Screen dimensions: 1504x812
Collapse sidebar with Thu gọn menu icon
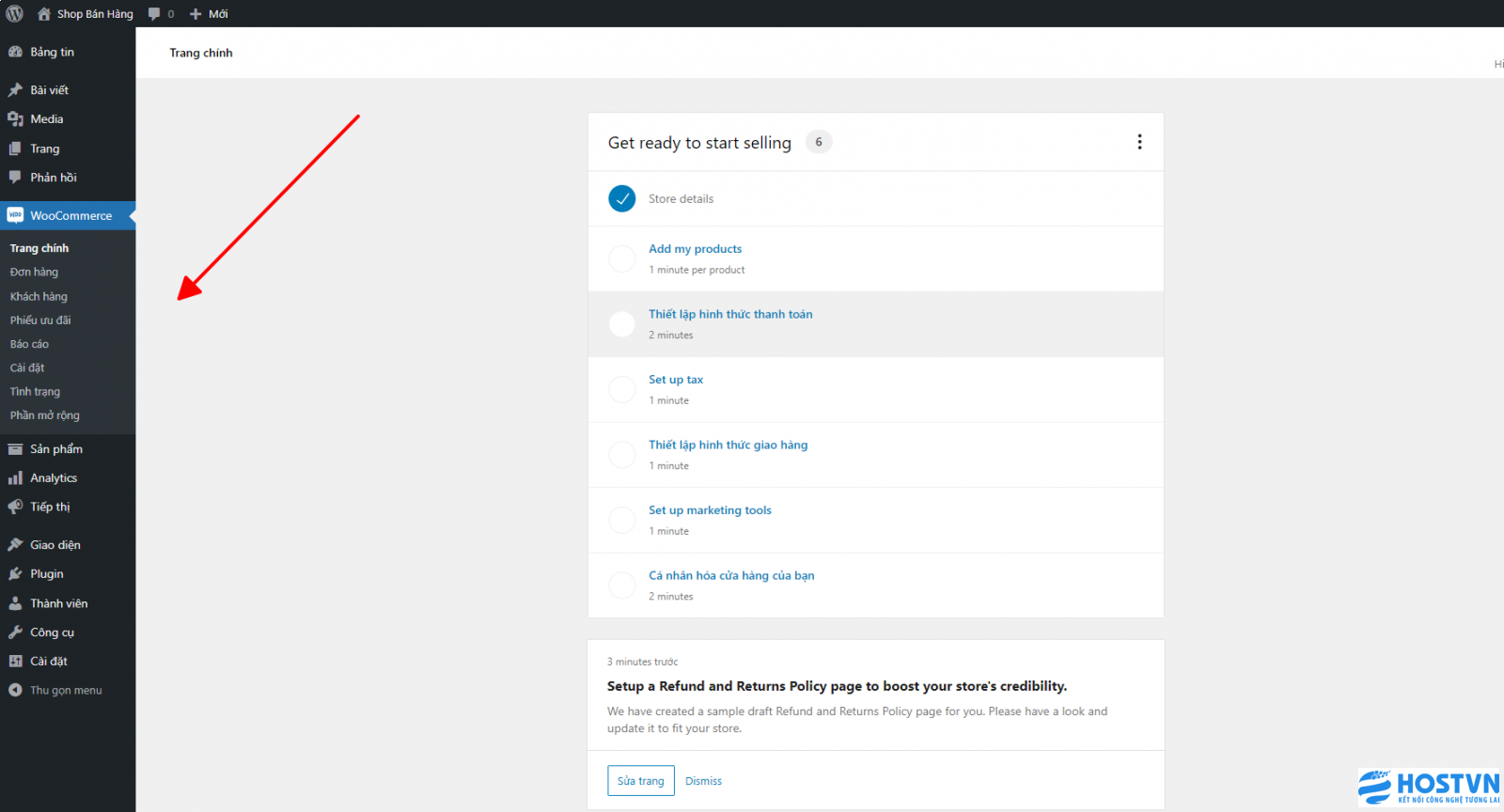tap(15, 690)
